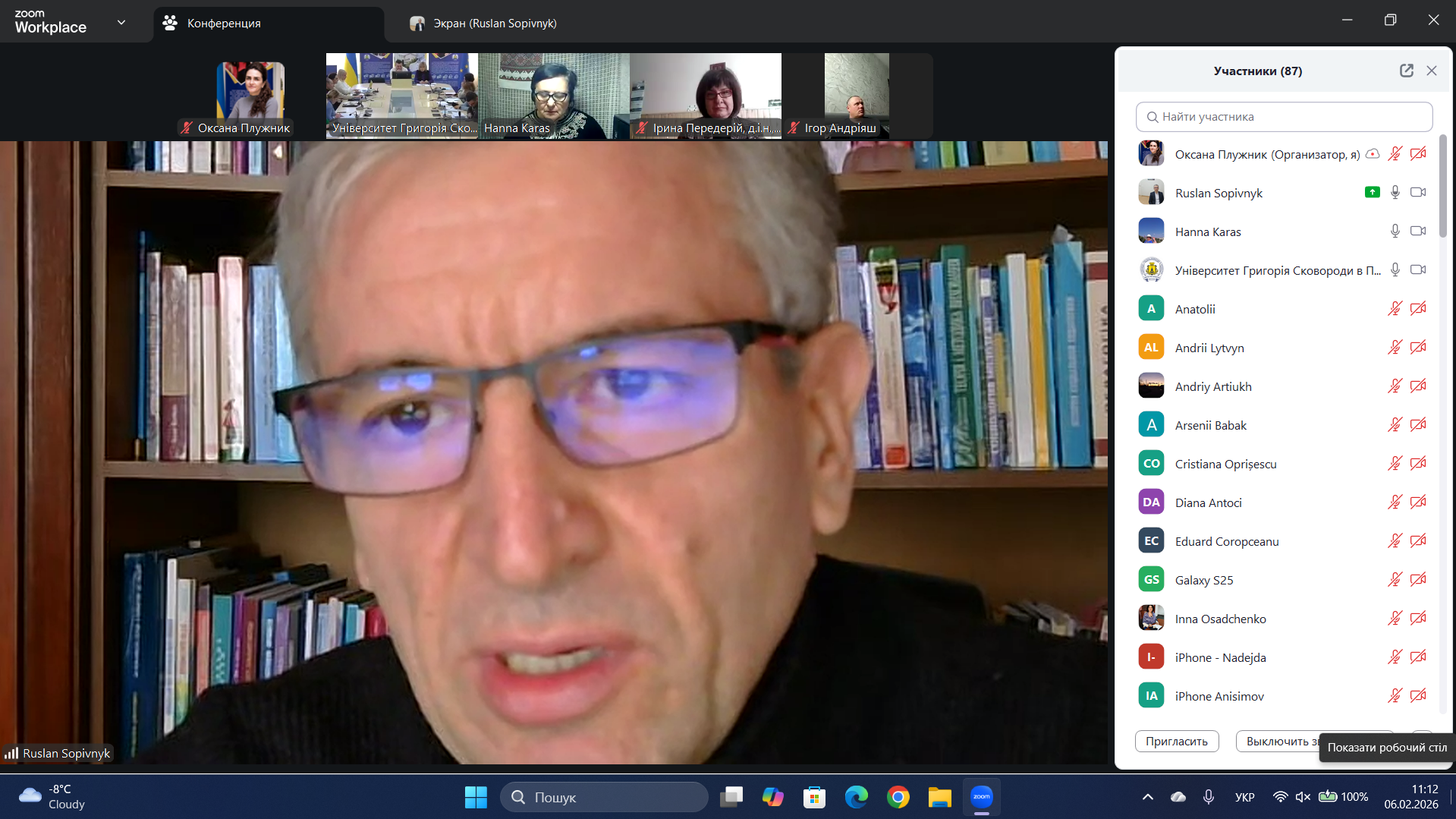Open Microsoft Store from taskbar
1456x819 pixels.
coord(815,797)
